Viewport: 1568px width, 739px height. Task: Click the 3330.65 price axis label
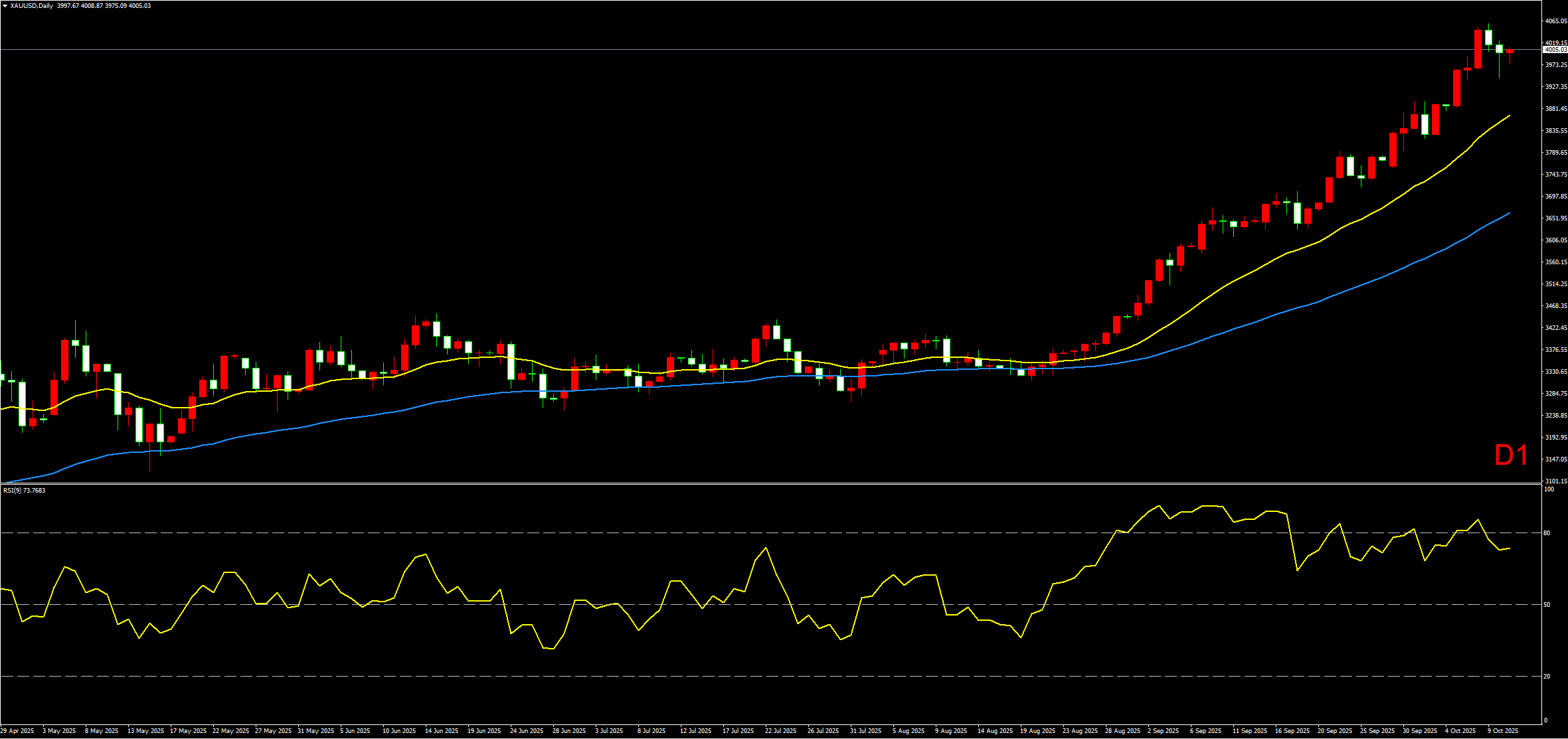(x=1555, y=372)
